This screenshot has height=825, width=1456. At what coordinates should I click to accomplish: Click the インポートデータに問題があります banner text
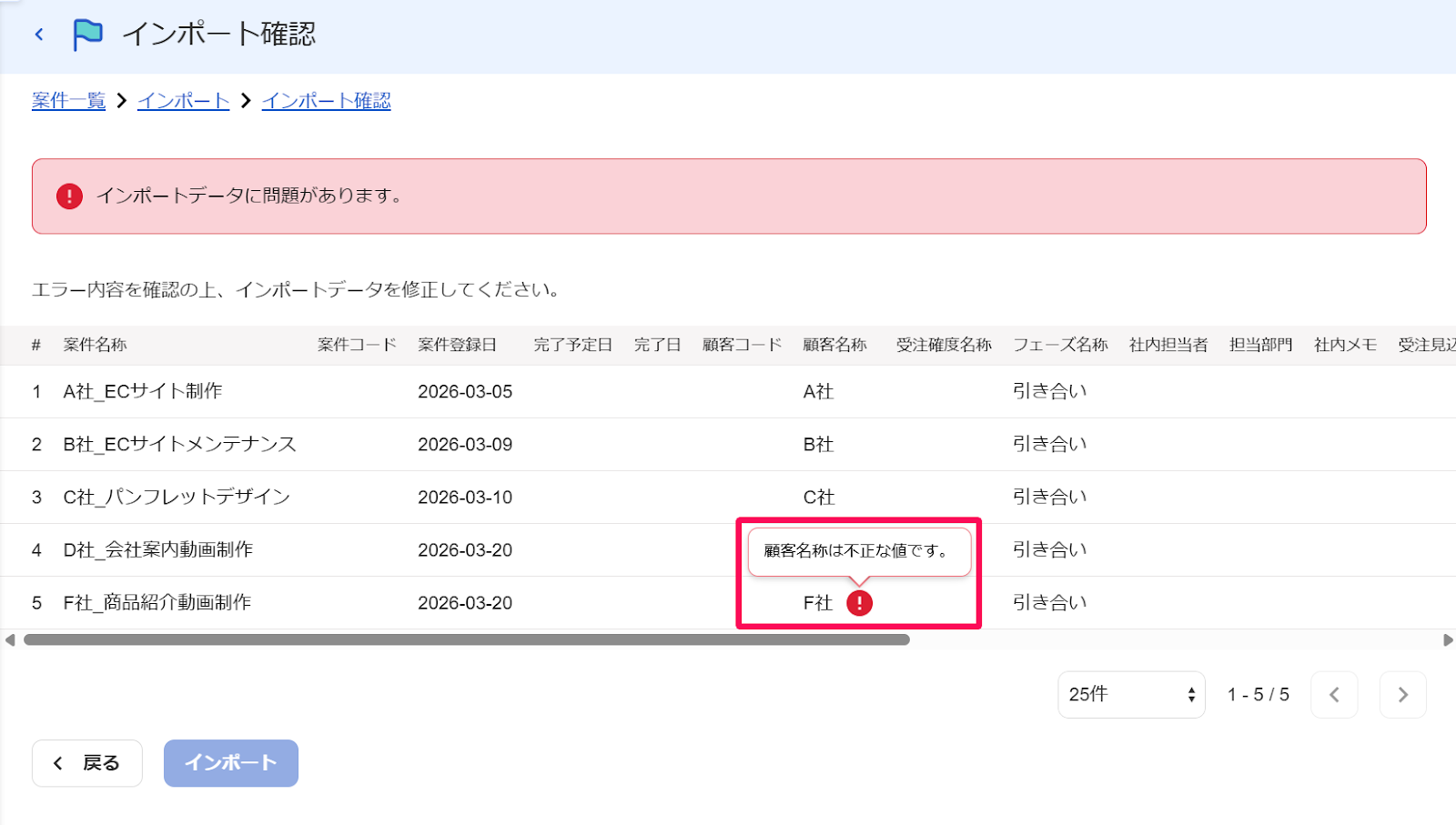pos(249,196)
